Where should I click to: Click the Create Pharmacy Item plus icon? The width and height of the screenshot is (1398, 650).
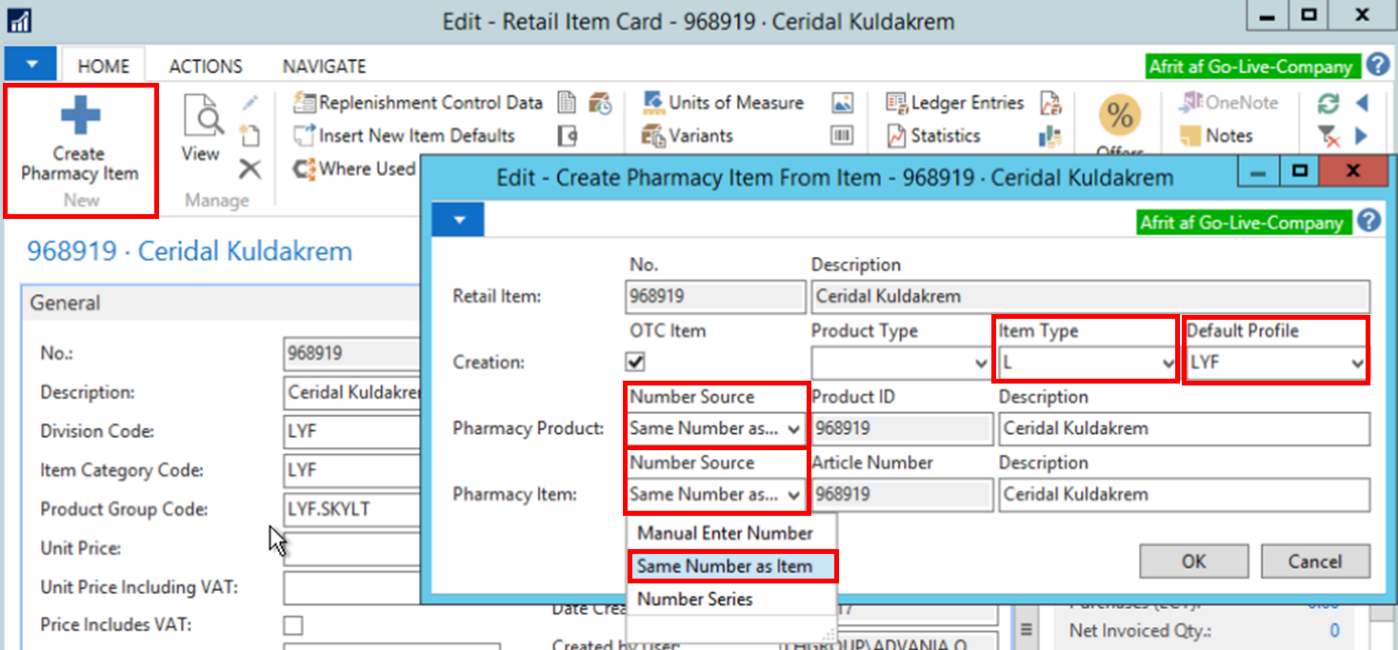80,118
